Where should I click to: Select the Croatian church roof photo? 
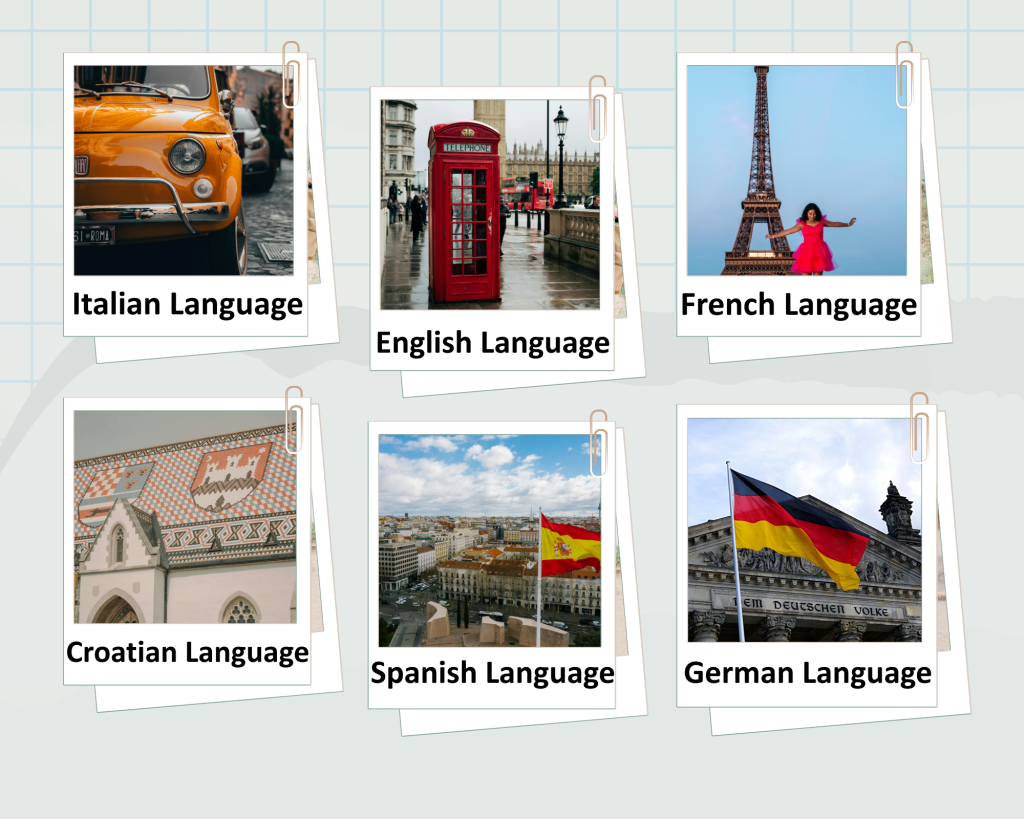(x=185, y=517)
